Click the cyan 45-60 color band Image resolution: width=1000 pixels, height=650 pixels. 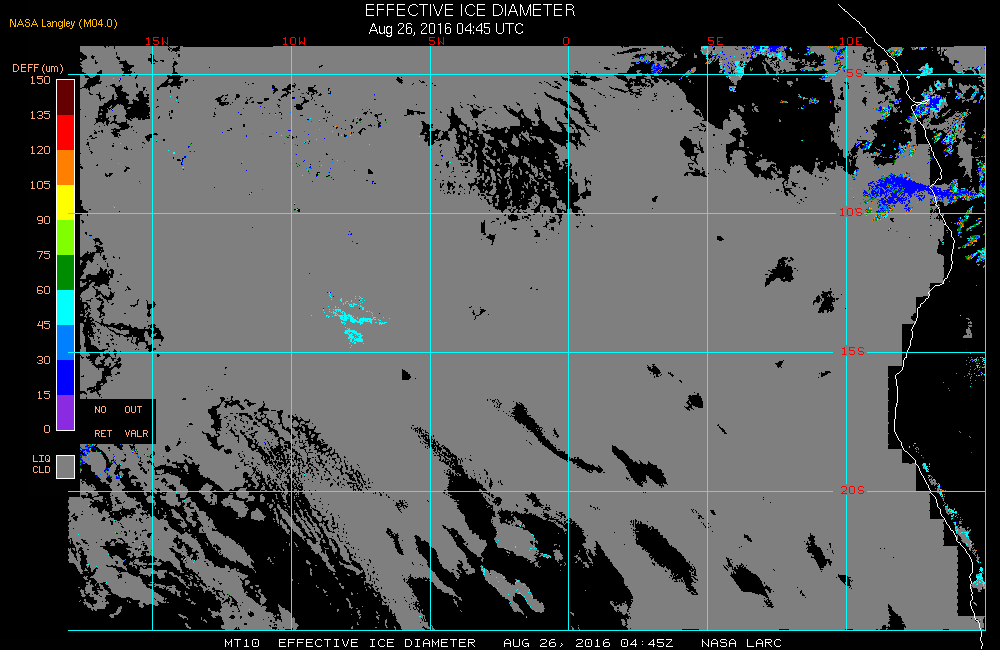click(66, 308)
